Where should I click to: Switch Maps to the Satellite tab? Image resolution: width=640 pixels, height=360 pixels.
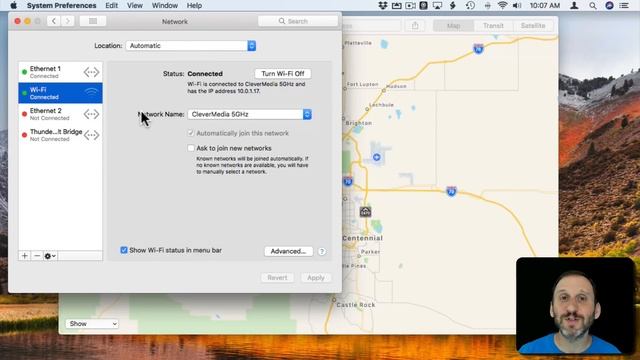(x=533, y=25)
